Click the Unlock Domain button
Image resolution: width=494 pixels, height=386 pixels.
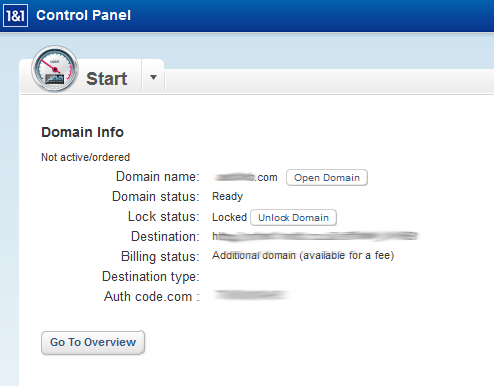coord(293,218)
